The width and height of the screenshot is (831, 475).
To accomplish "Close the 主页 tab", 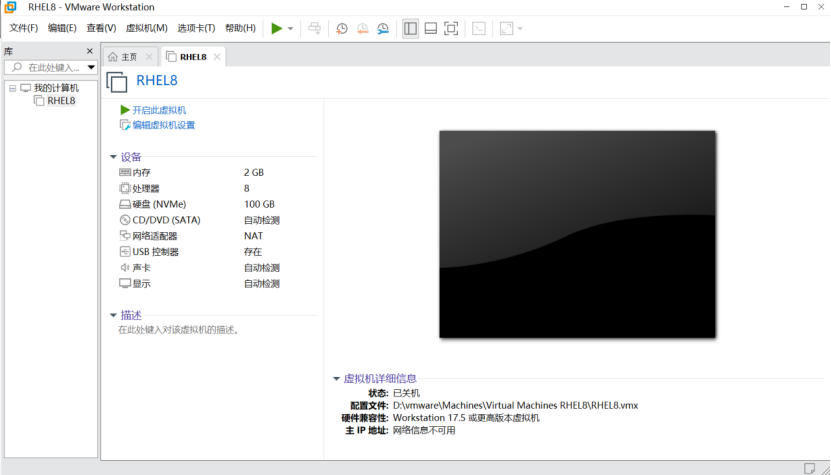I will tap(149, 57).
